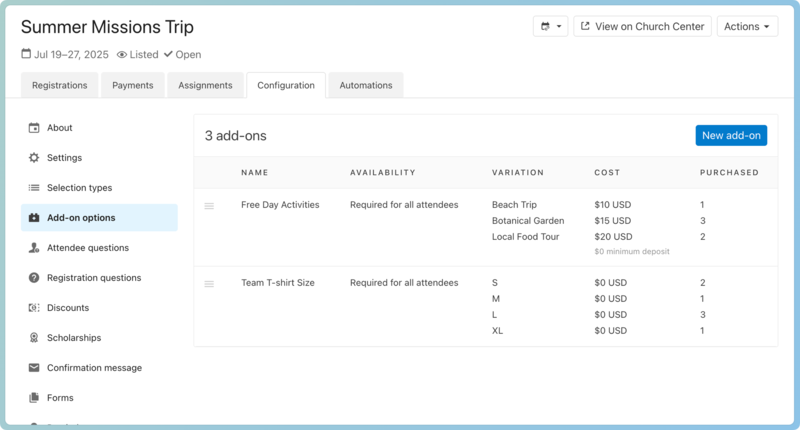
Task: Click drag handle for Free Day Activities
Action: [x=209, y=206]
